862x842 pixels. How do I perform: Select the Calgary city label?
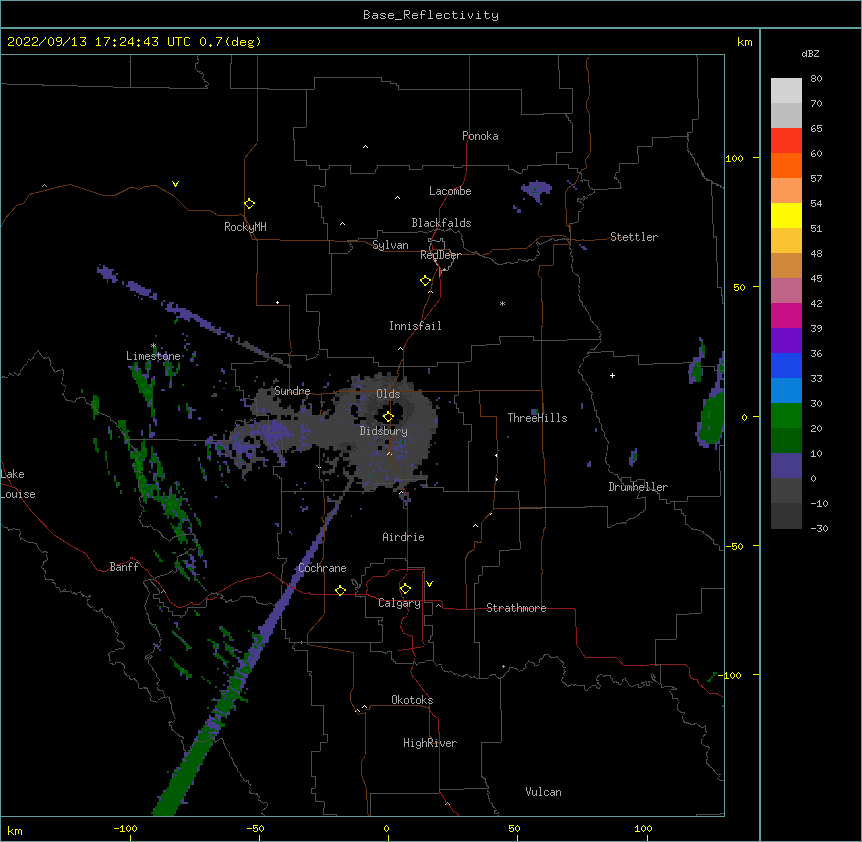tap(399, 603)
